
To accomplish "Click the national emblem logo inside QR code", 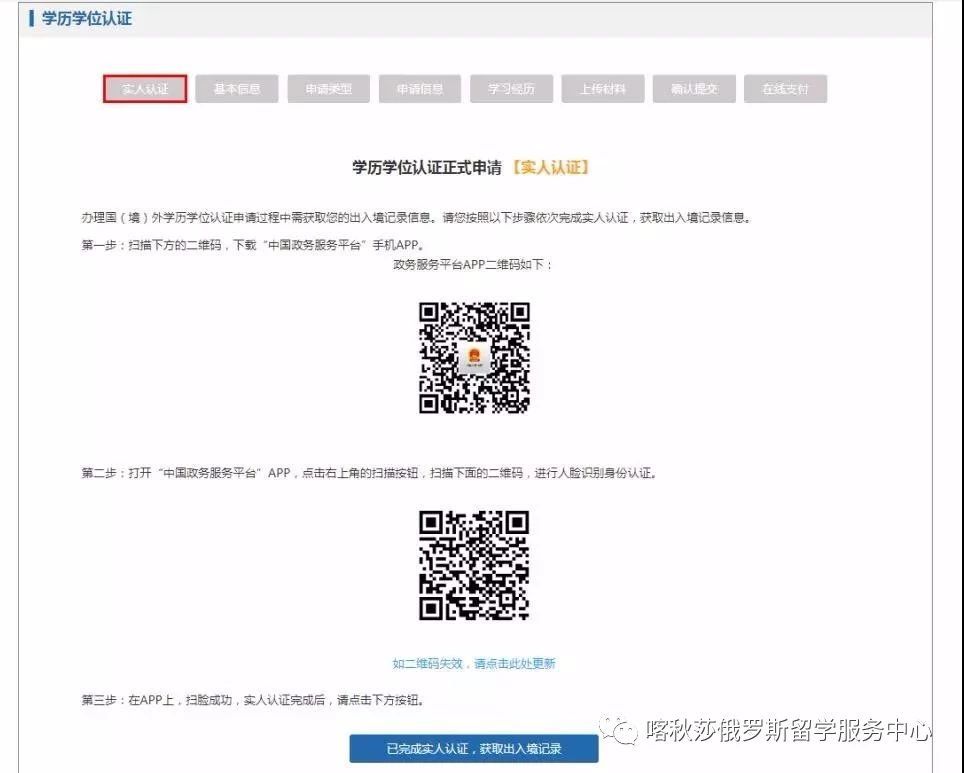I will click(x=474, y=357).
